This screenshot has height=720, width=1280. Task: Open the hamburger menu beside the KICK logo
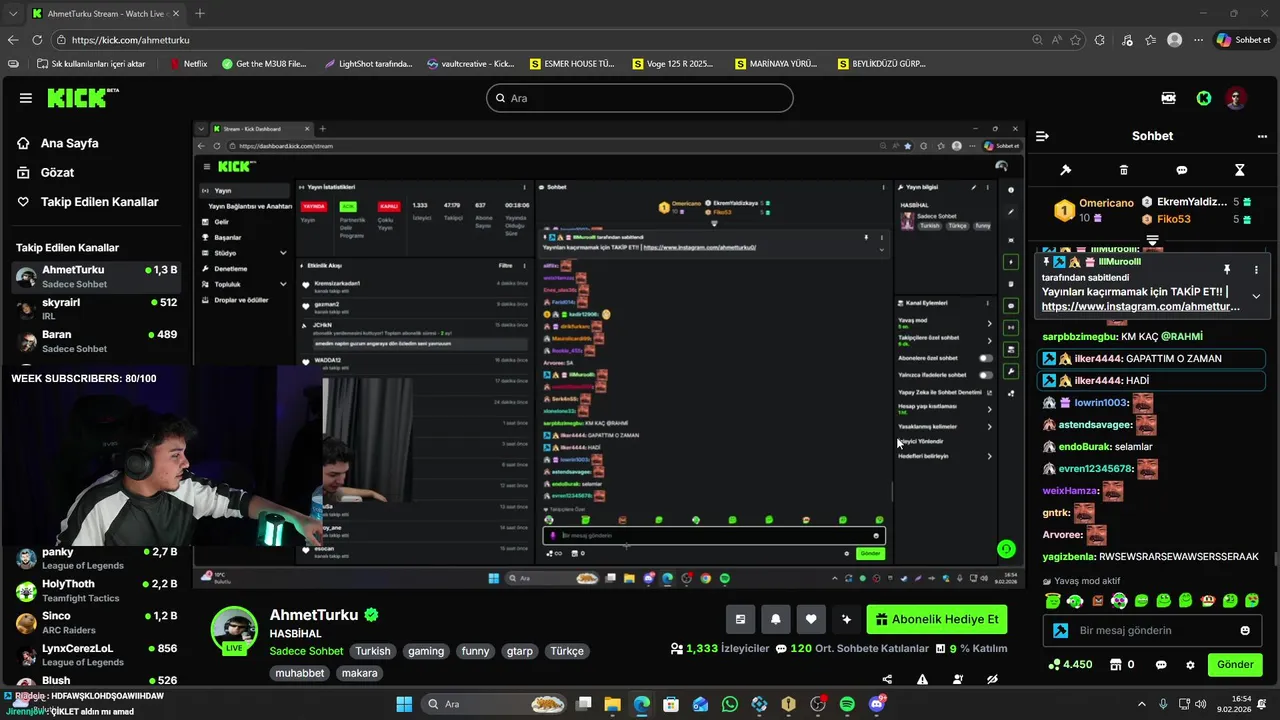point(26,98)
